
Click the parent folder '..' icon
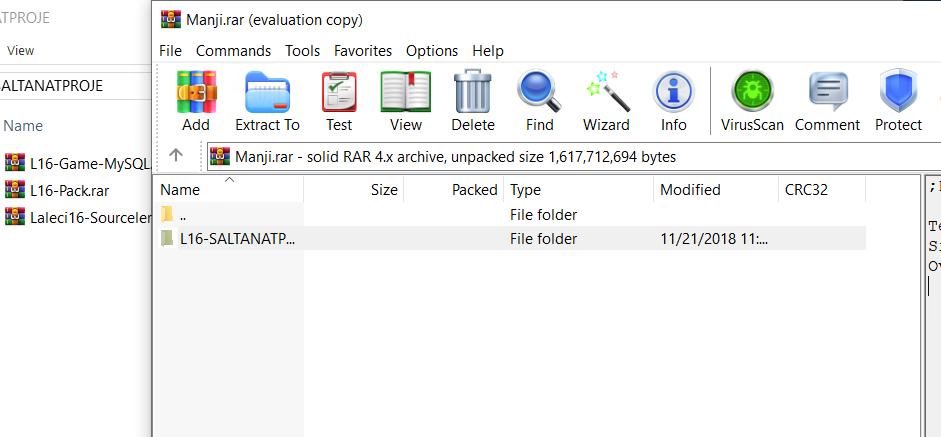[x=167, y=214]
